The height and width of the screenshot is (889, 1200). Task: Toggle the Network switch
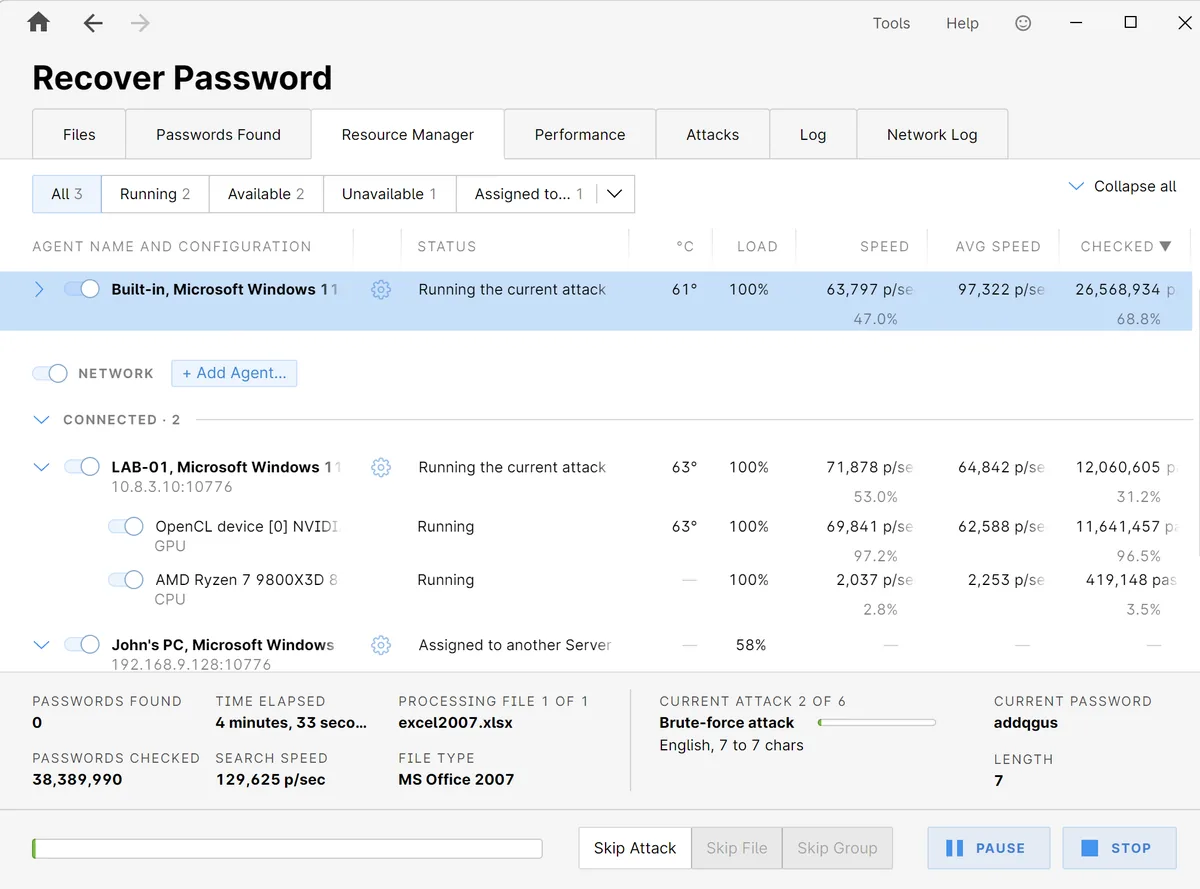[50, 373]
